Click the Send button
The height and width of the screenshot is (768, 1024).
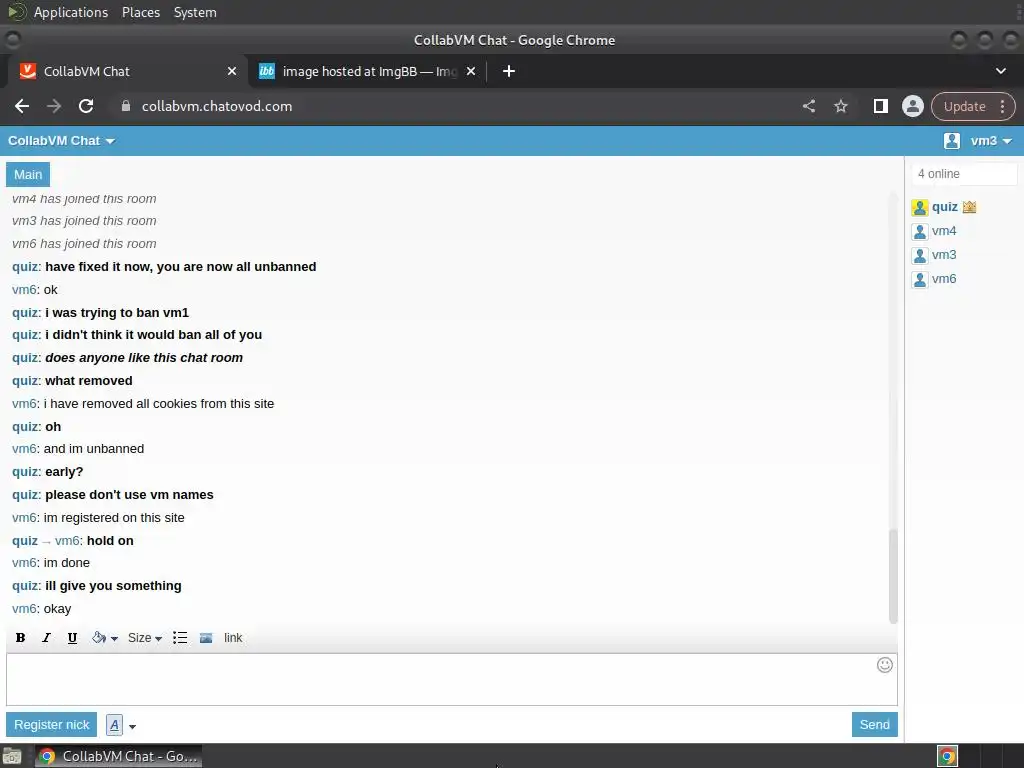tap(874, 724)
